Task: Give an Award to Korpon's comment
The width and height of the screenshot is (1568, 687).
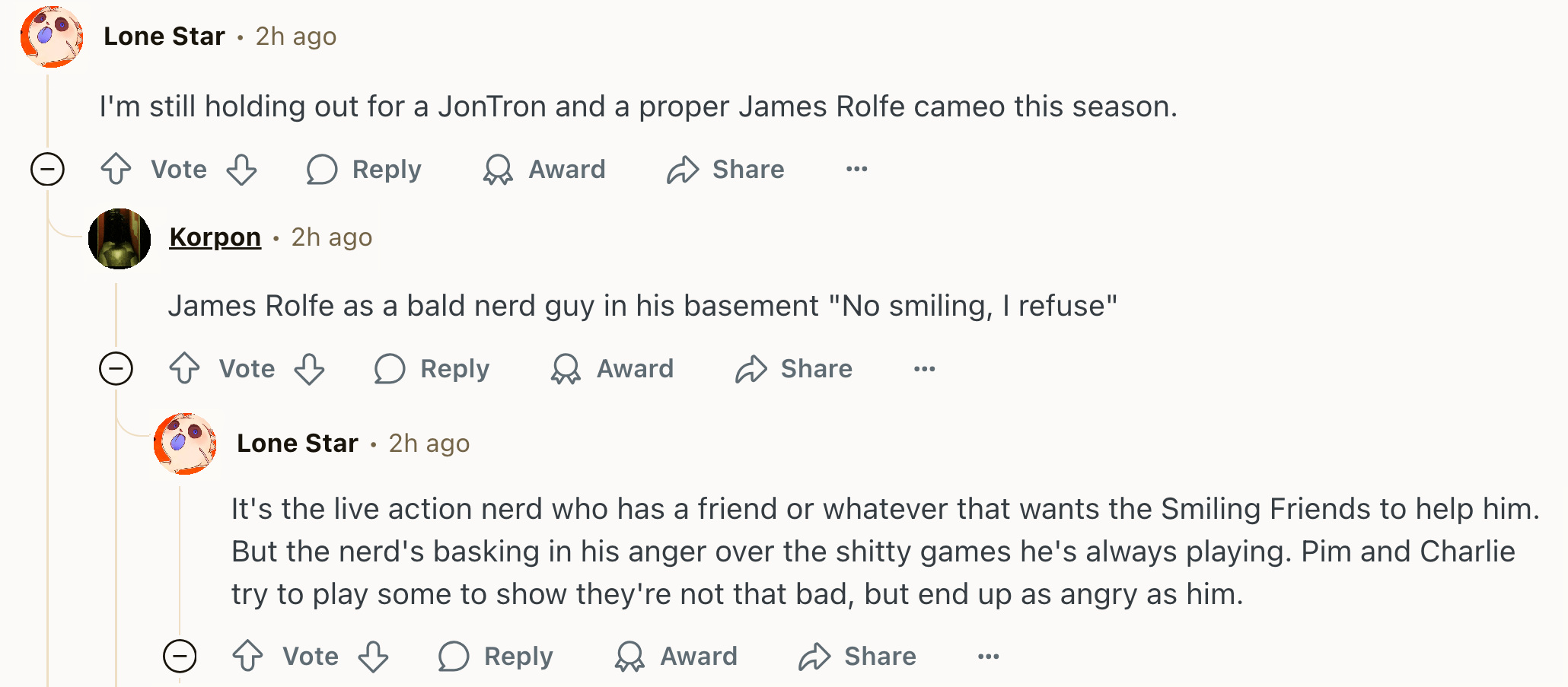Action: (613, 369)
